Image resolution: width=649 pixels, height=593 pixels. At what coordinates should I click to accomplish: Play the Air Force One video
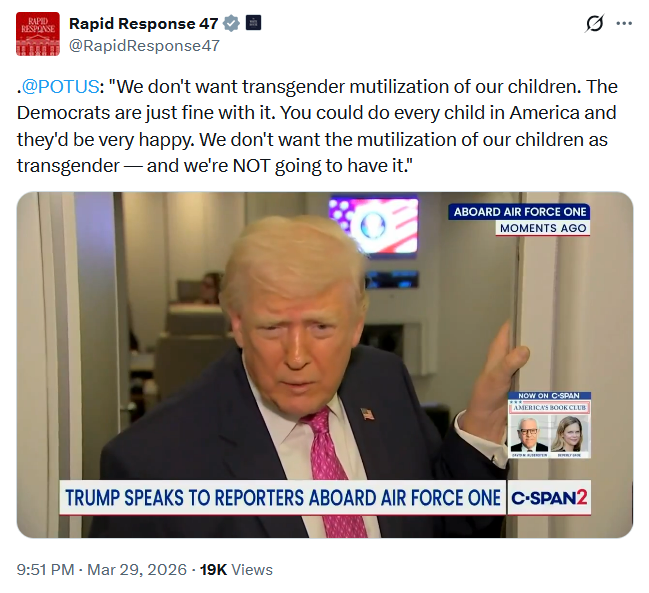coord(324,365)
